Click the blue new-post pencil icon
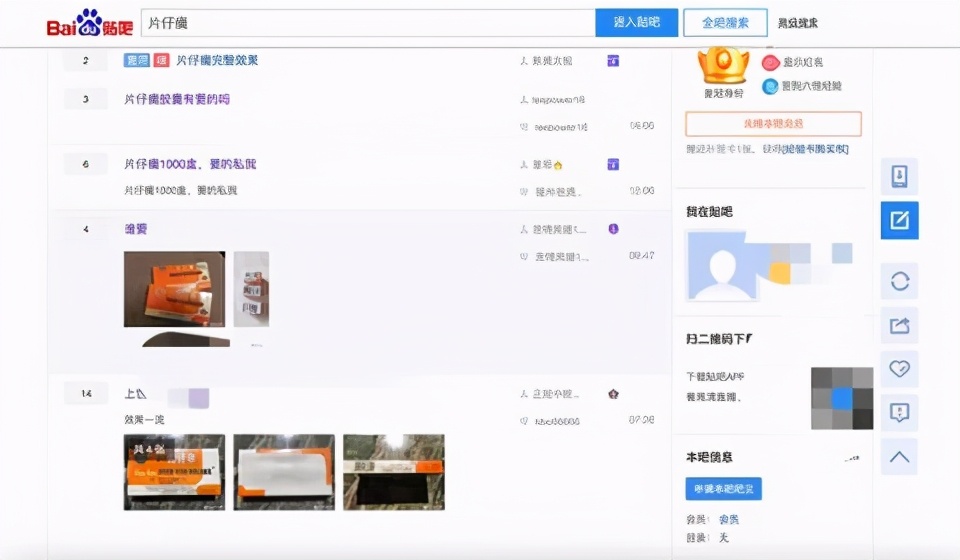This screenshot has width=960, height=560. click(x=899, y=220)
